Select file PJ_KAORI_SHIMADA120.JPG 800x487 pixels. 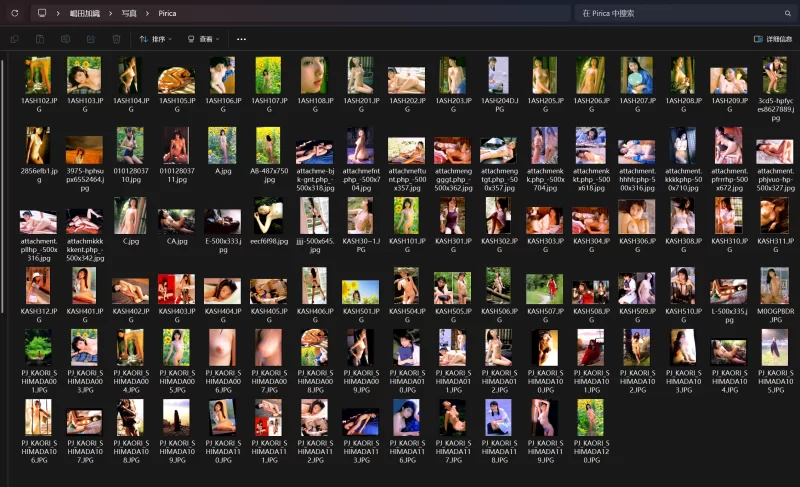pyautogui.click(x=591, y=431)
